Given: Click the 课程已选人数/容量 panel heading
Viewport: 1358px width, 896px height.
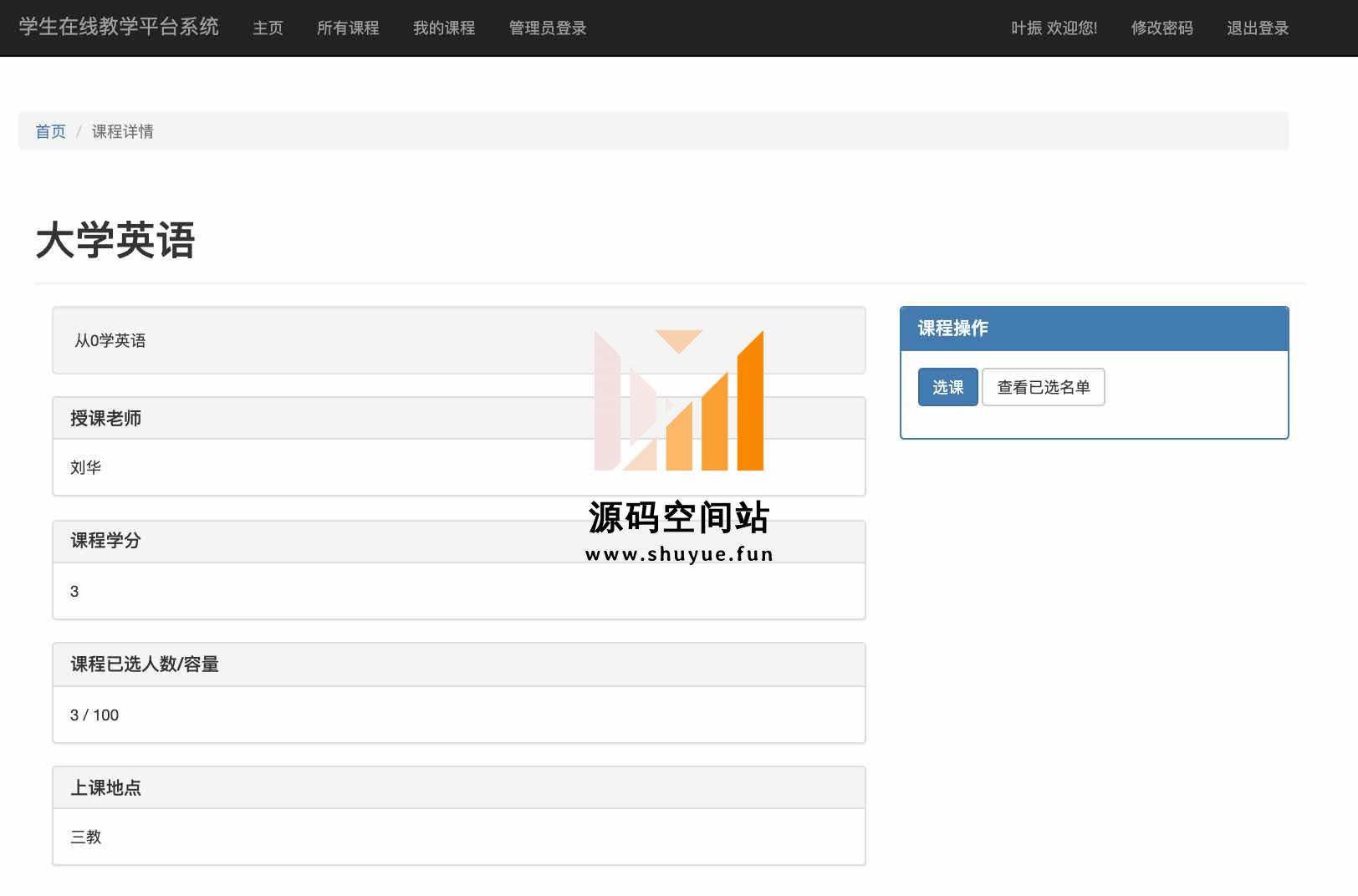Looking at the screenshot, I should coord(145,664).
